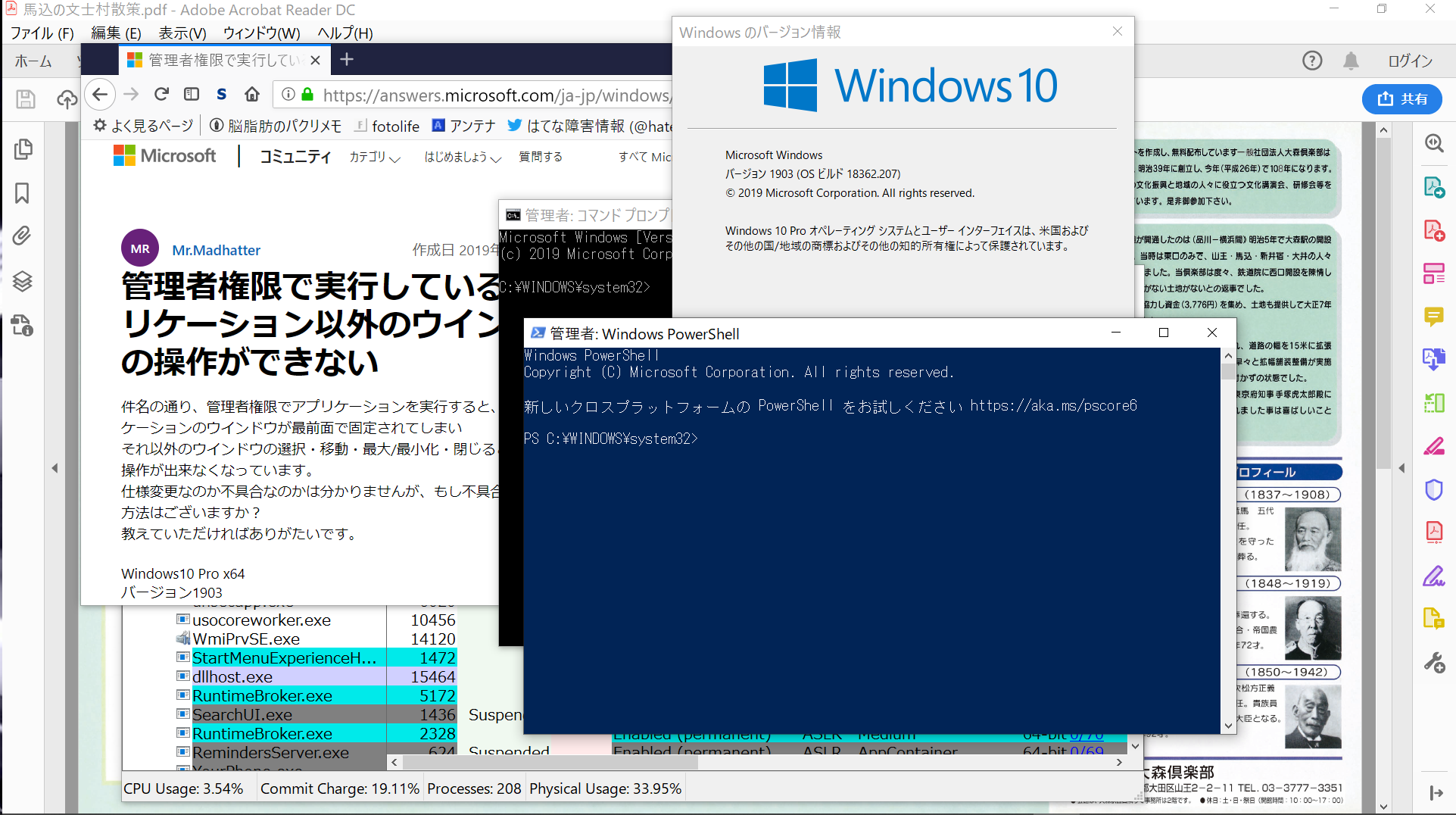Open the Acrobat help question-mark icon

1312,61
